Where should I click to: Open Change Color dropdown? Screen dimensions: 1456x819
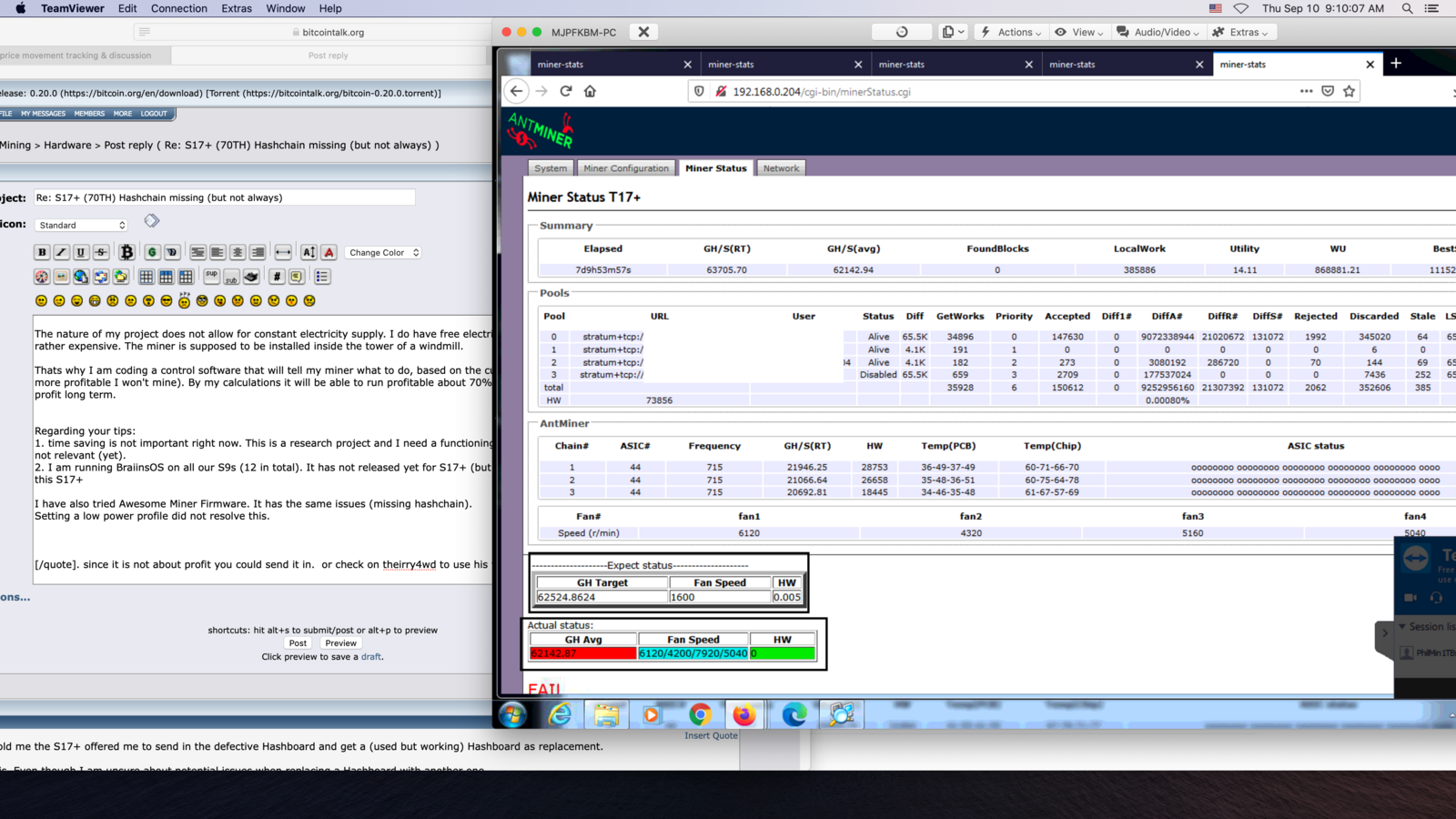pos(383,252)
